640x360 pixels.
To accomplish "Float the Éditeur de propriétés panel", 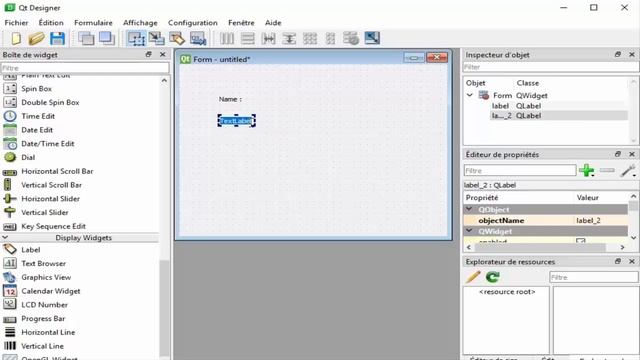I will pos(618,154).
